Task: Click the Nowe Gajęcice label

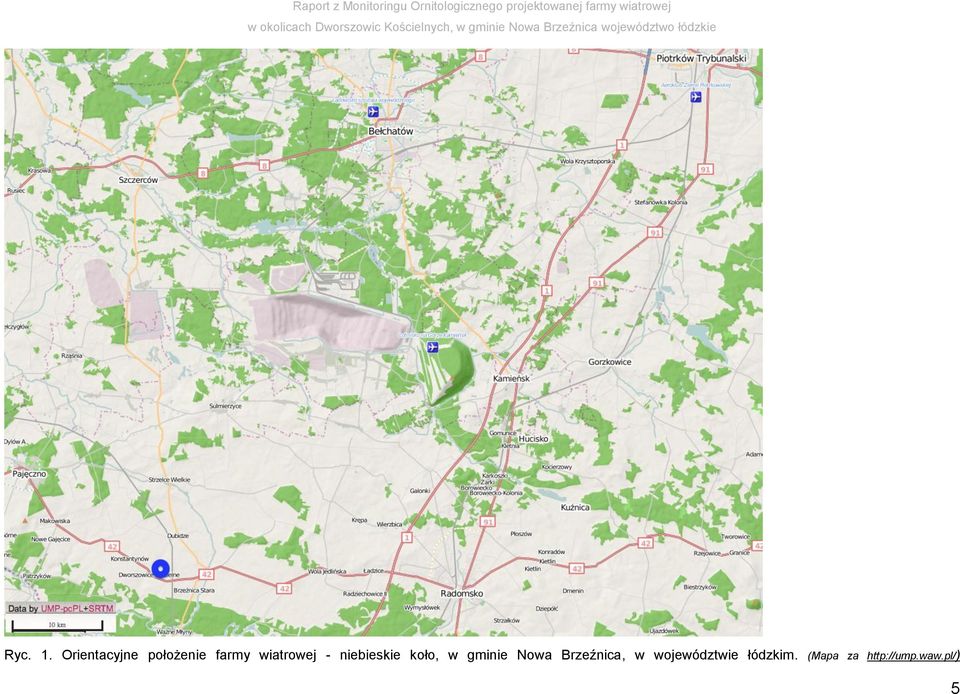Action: pyautogui.click(x=51, y=539)
